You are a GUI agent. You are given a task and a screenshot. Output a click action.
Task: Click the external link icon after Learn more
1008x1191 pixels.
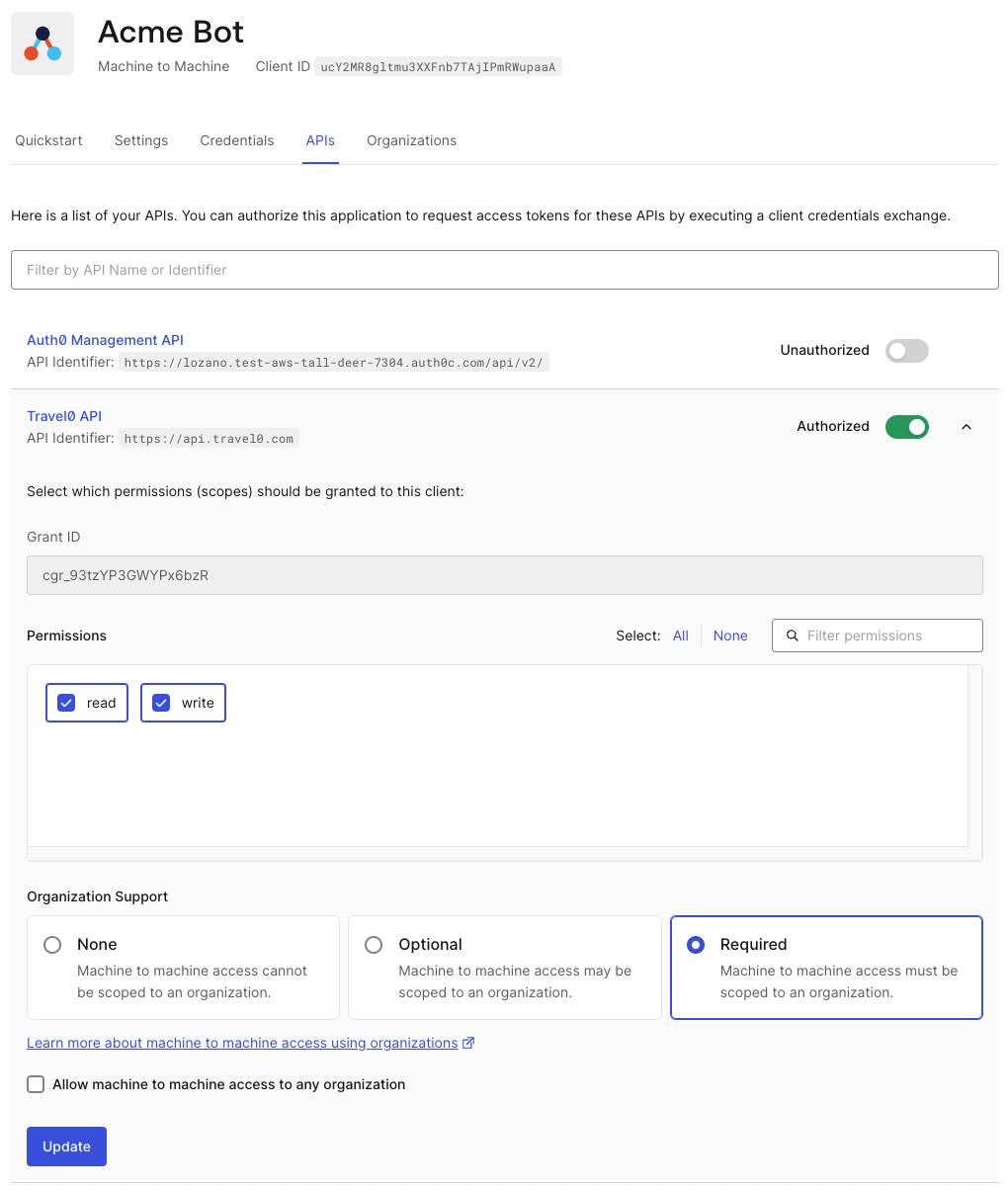pos(469,1043)
